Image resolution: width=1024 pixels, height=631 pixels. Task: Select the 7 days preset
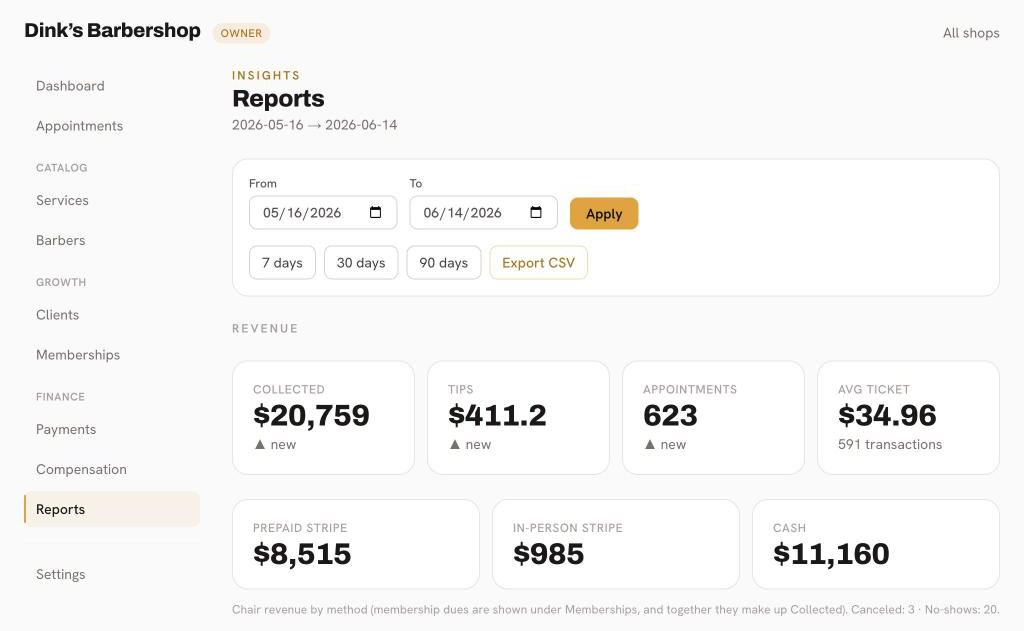click(x=282, y=263)
